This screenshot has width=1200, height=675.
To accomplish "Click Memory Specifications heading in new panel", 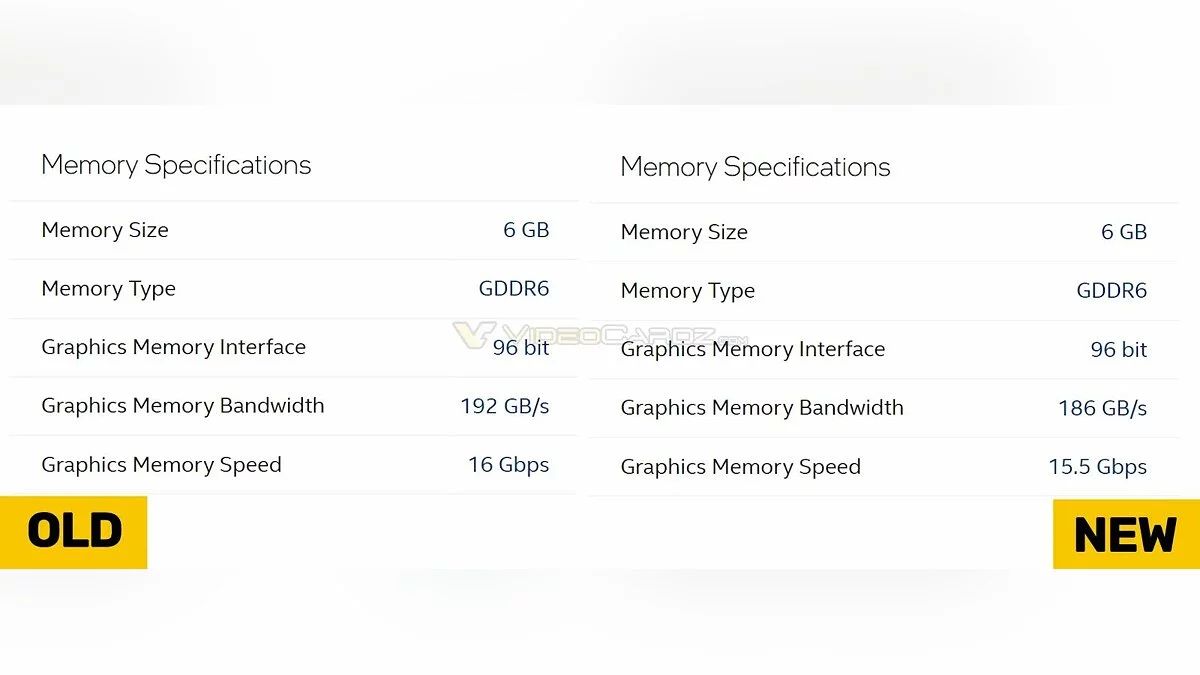I will tap(755, 167).
